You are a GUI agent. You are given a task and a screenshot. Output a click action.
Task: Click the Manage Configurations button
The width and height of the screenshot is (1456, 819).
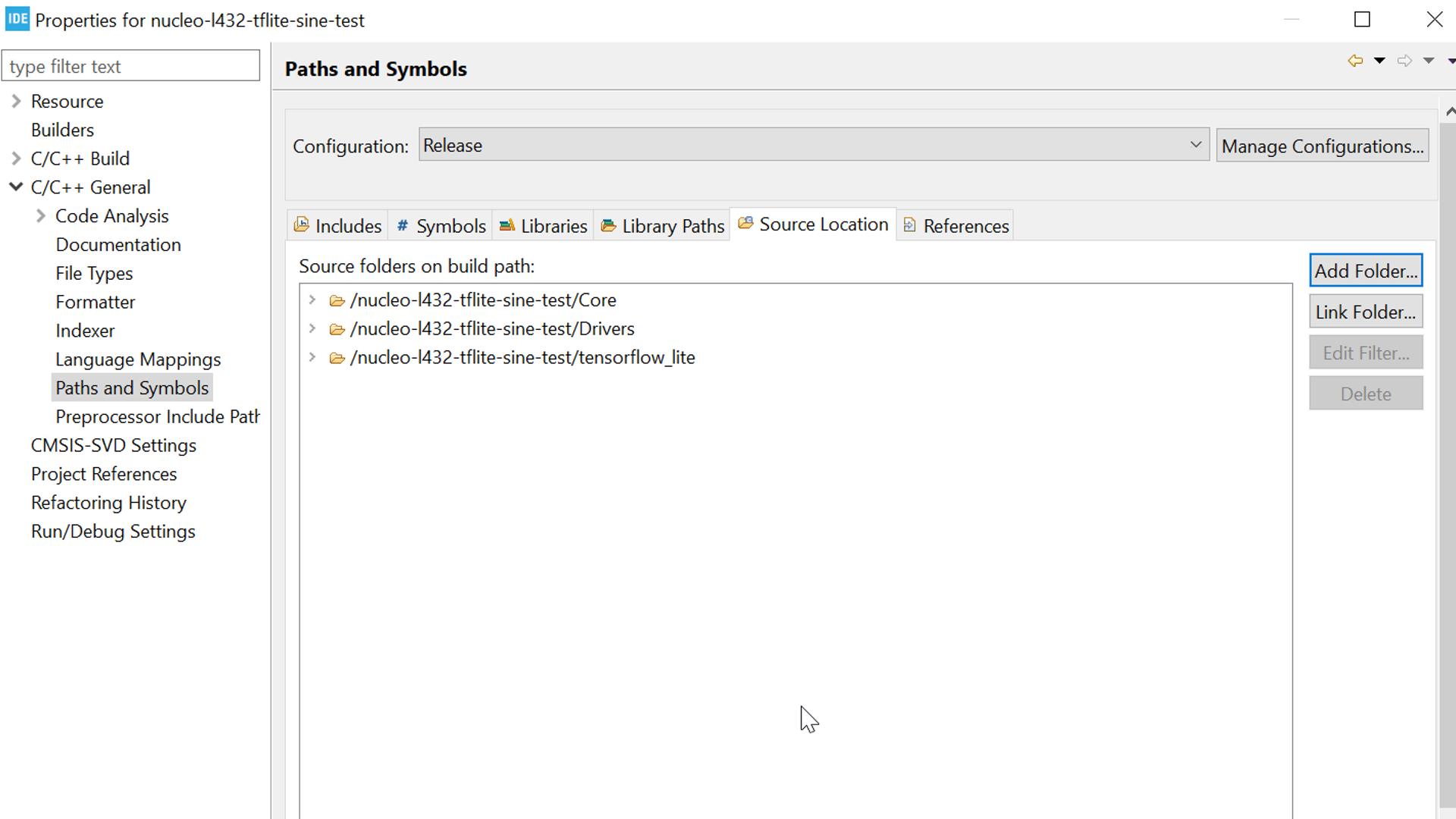point(1322,145)
